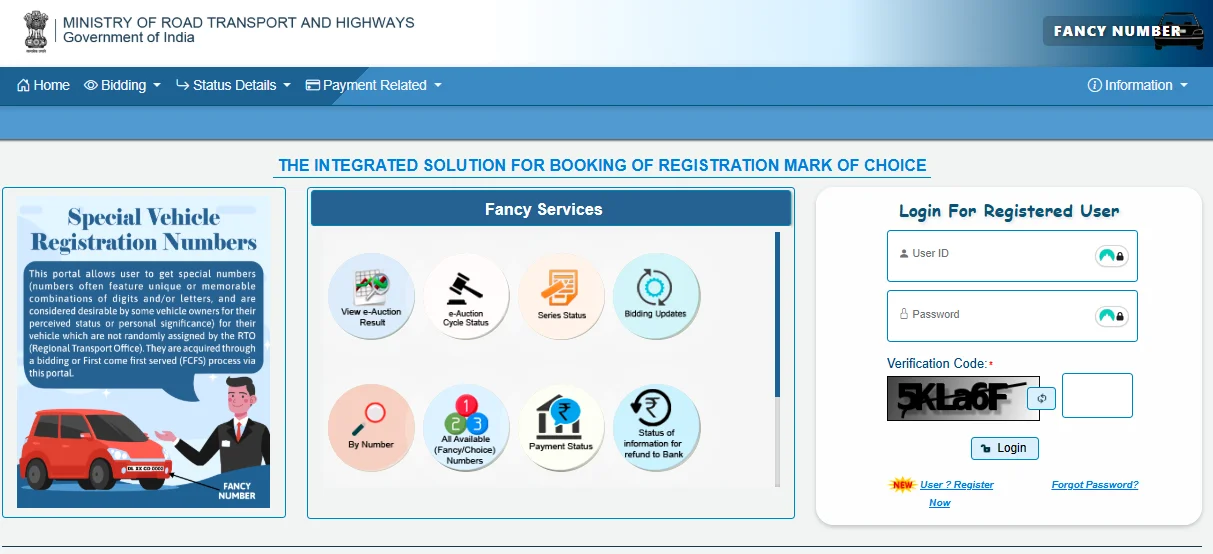
Task: Open All Available Fancy/Choice Numbers icon
Action: pyautogui.click(x=466, y=427)
